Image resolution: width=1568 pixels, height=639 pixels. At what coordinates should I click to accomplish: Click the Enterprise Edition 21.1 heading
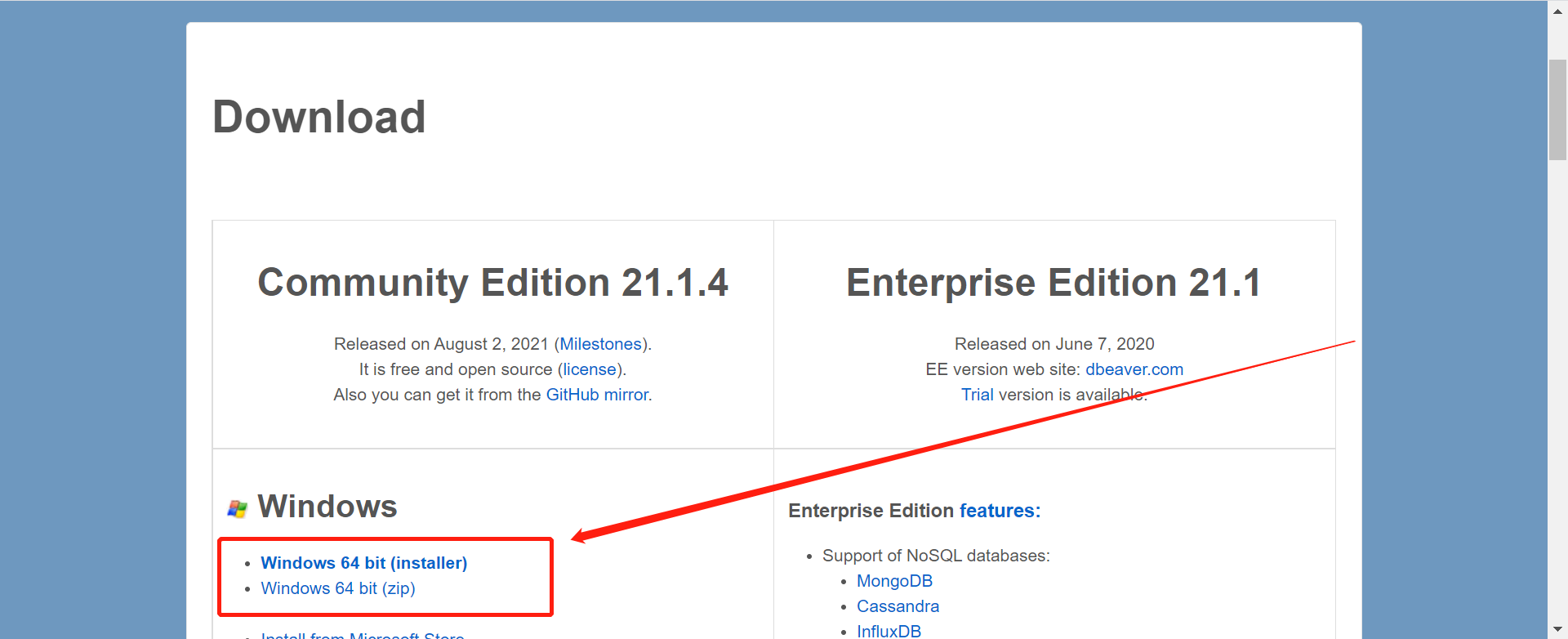click(1053, 283)
